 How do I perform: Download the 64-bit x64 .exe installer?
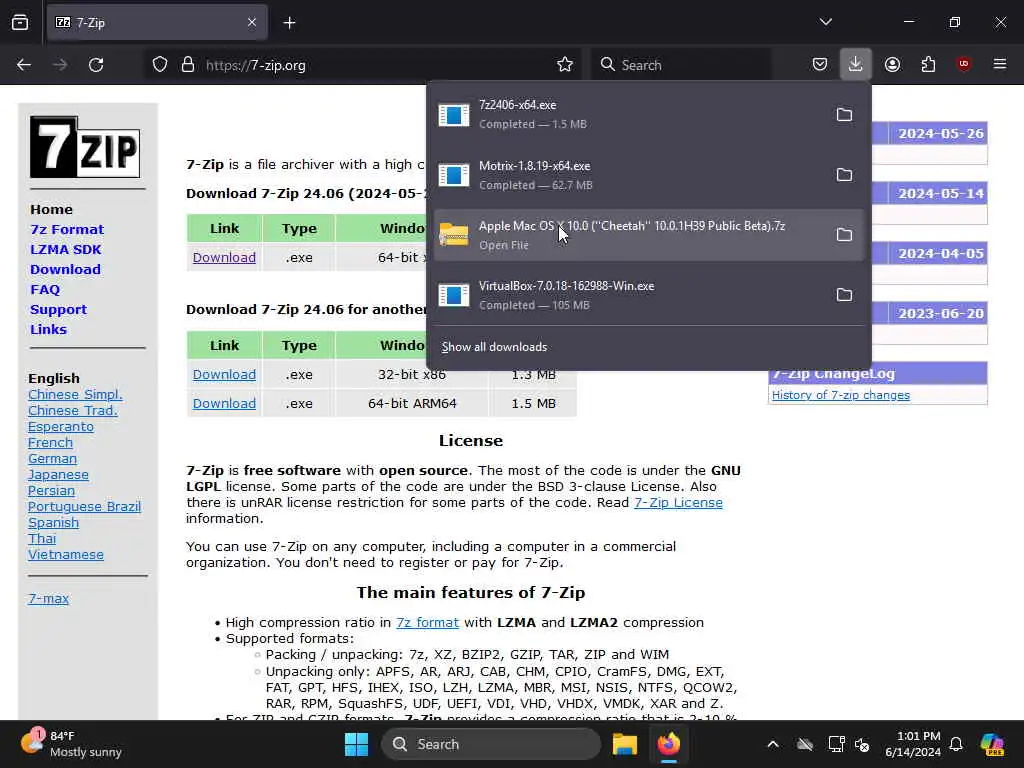[x=224, y=257]
